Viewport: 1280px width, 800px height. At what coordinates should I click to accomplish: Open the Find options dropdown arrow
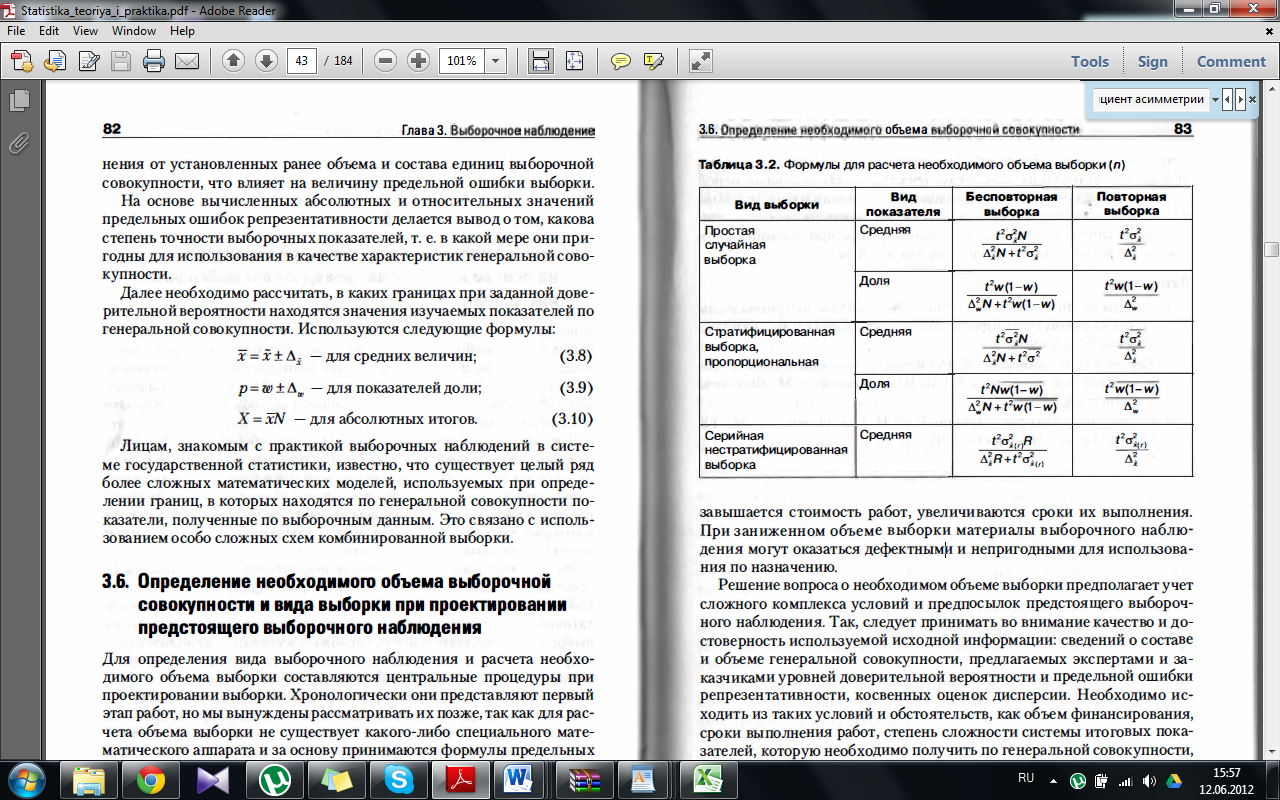tap(1215, 100)
